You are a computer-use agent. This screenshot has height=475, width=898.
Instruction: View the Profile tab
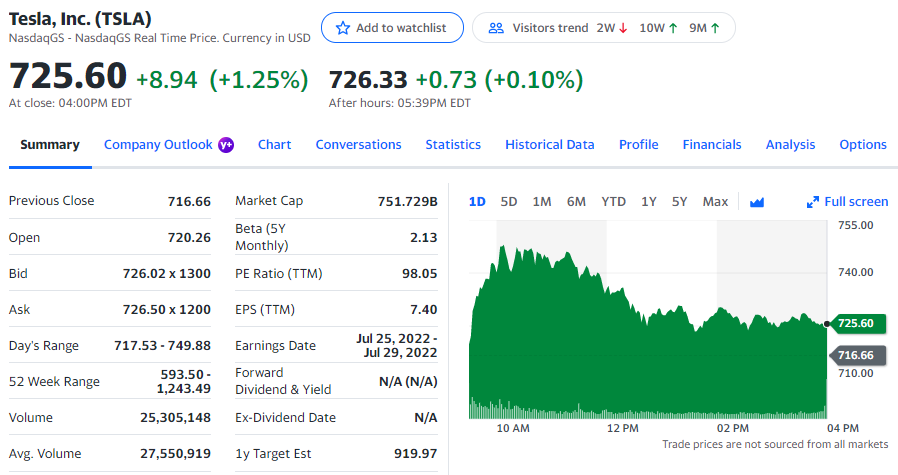[639, 145]
